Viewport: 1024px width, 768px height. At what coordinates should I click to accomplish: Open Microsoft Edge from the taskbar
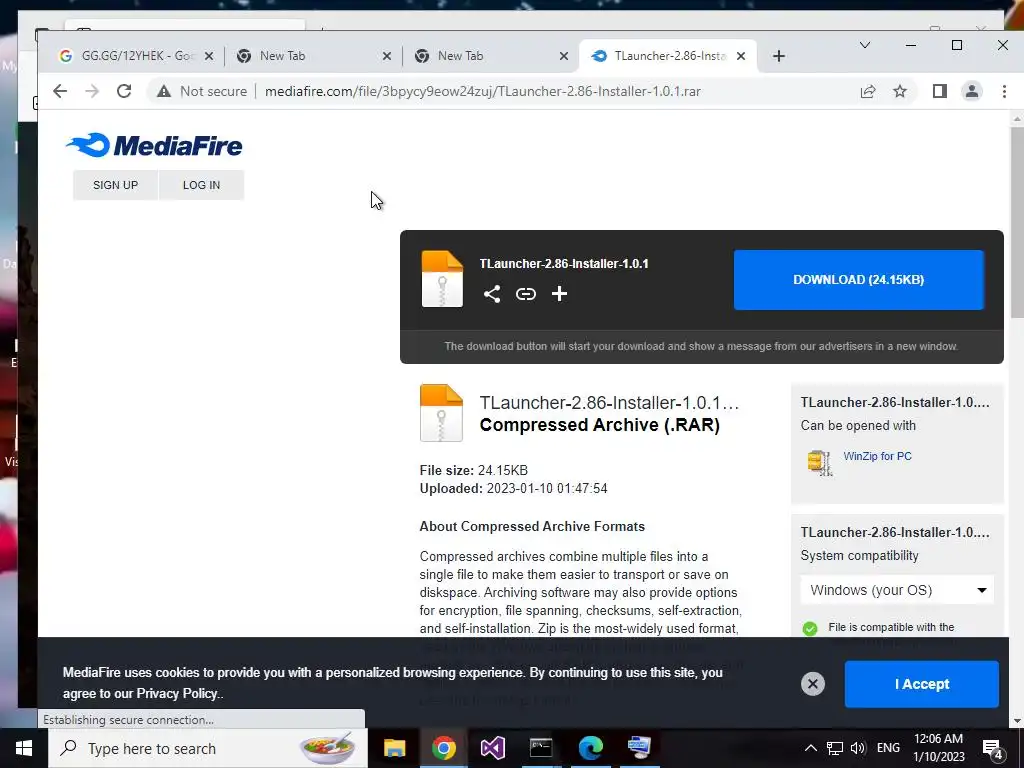590,748
